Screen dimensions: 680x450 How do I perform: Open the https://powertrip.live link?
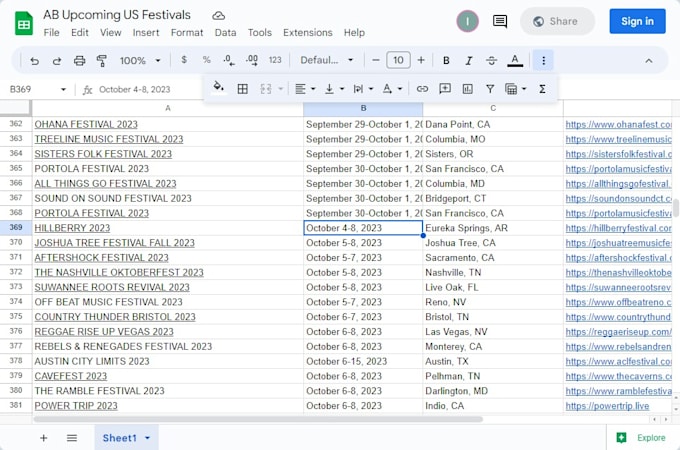coord(607,406)
